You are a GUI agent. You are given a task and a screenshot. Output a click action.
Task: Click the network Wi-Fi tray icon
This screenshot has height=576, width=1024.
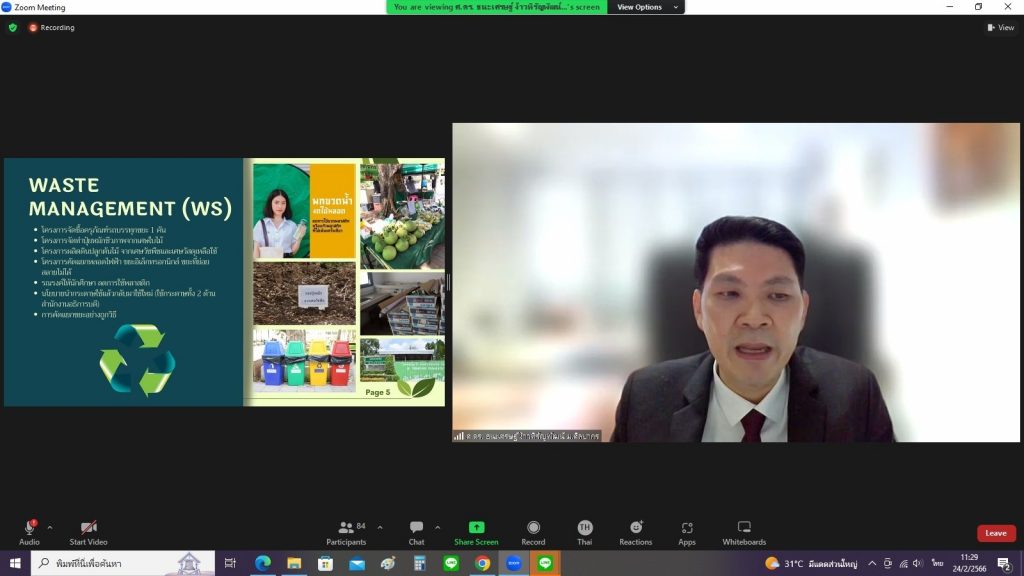click(904, 563)
